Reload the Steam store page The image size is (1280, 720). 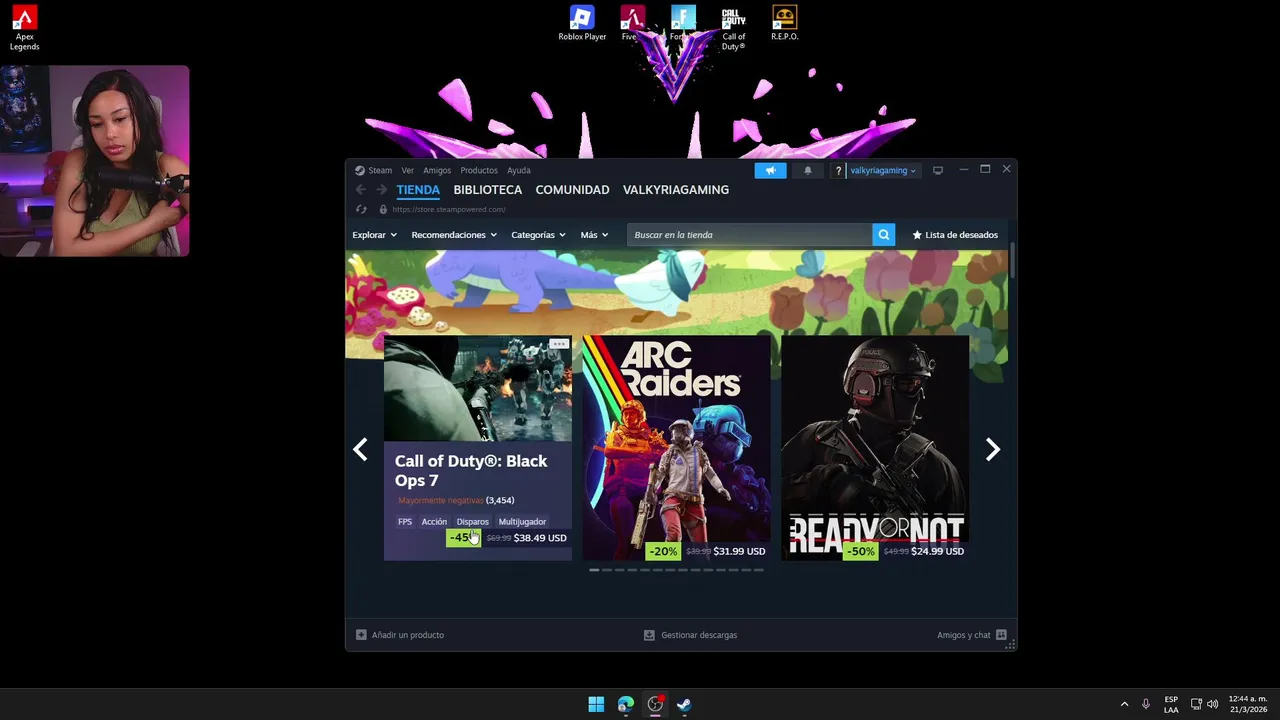(362, 209)
